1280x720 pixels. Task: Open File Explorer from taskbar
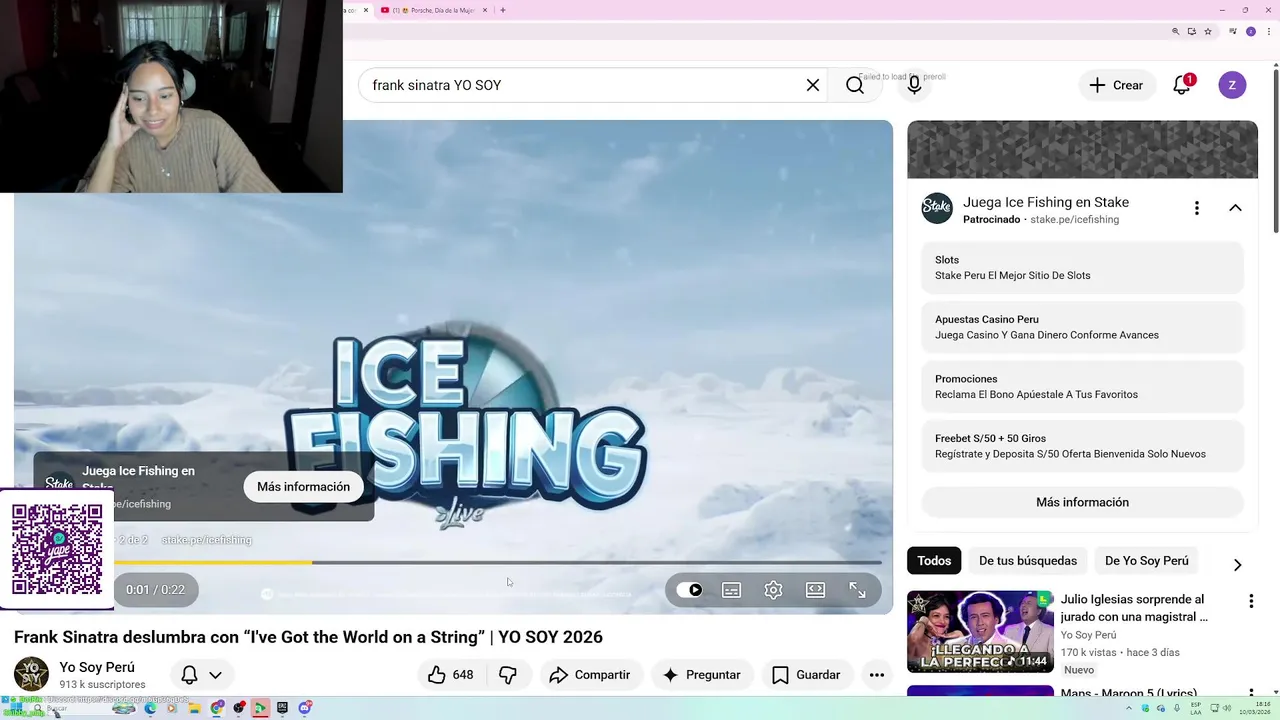coord(195,708)
